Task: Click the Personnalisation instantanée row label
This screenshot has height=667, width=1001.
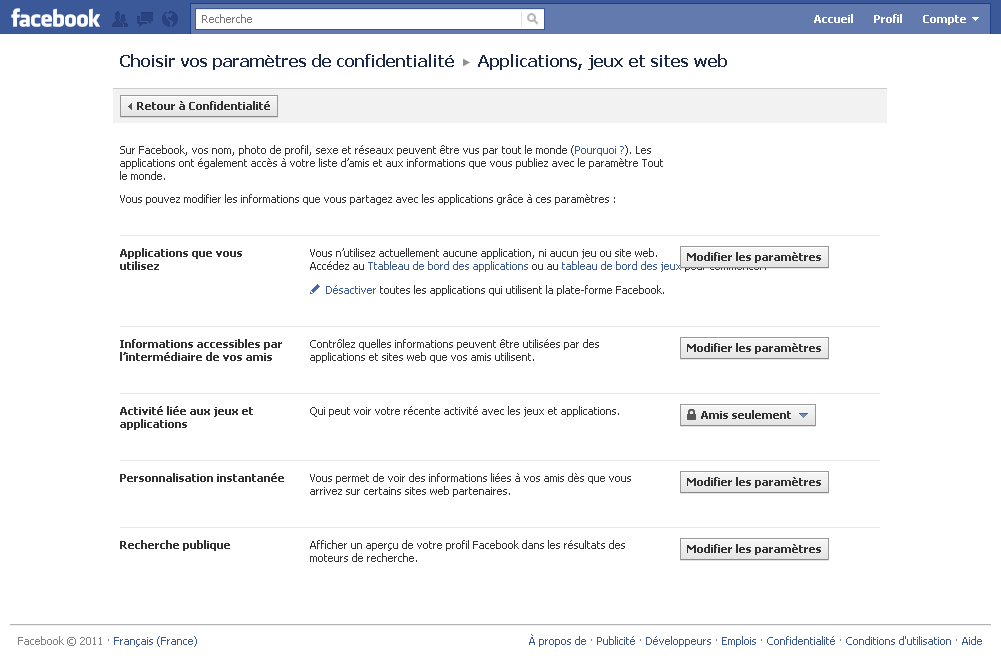Action: (202, 478)
